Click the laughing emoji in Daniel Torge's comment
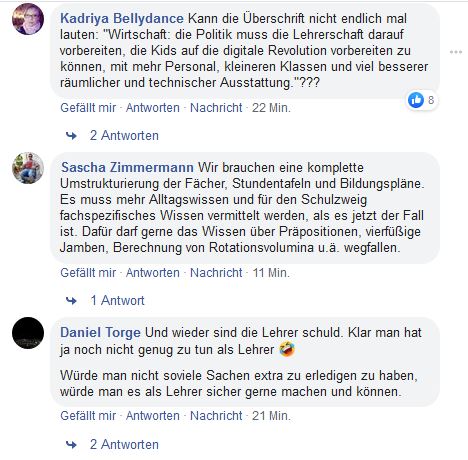The height and width of the screenshot is (460, 468). click(x=287, y=350)
